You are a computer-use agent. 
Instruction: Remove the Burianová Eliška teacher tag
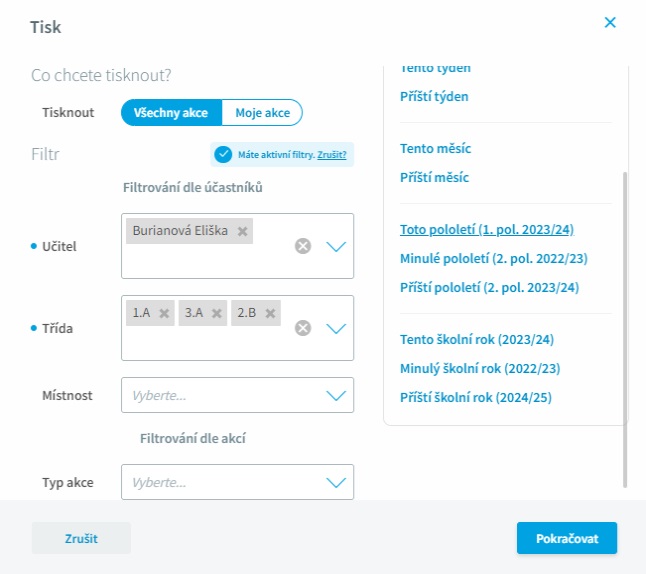pyautogui.click(x=242, y=231)
